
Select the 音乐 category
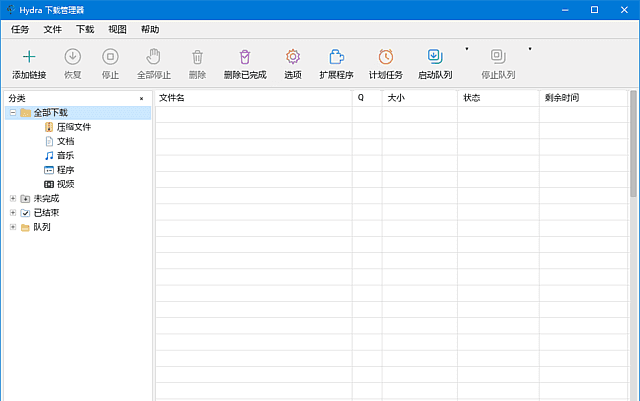tap(65, 156)
